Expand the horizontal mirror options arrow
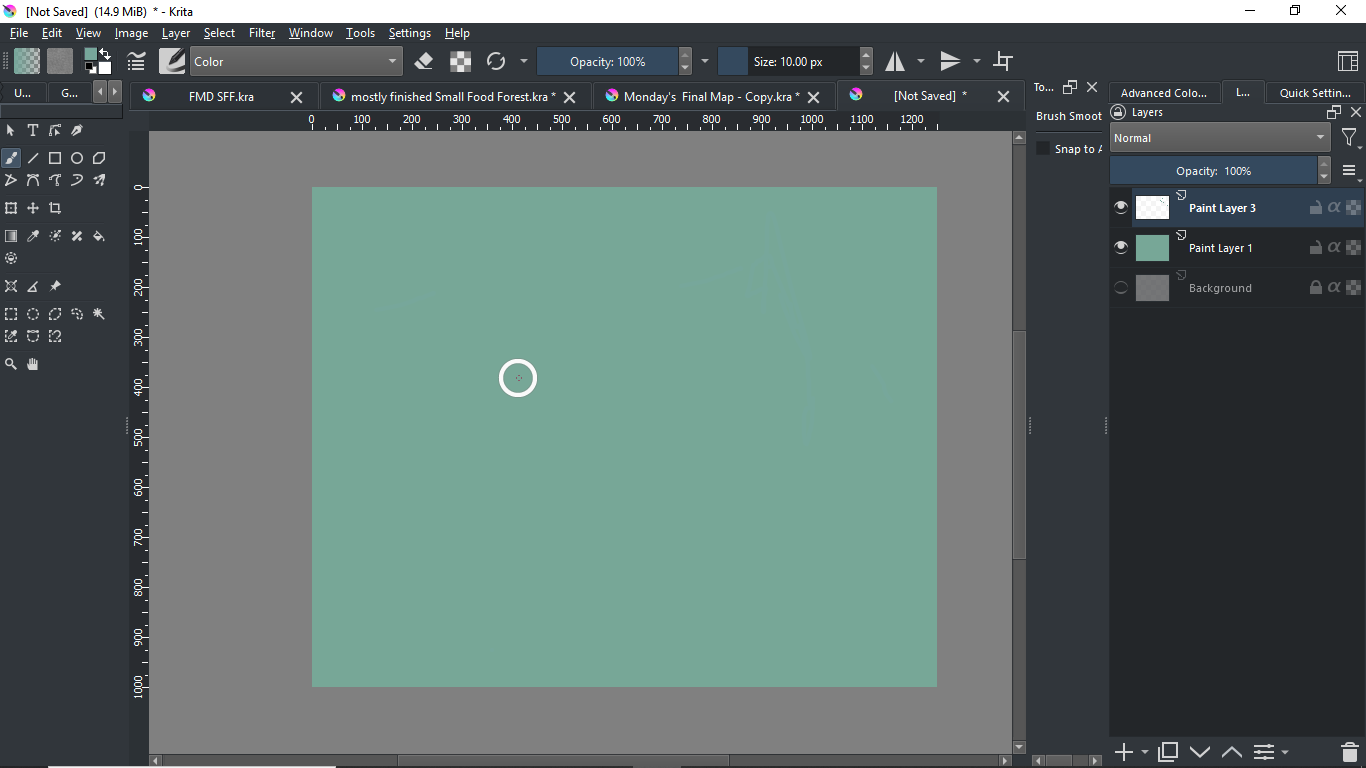 point(921,61)
